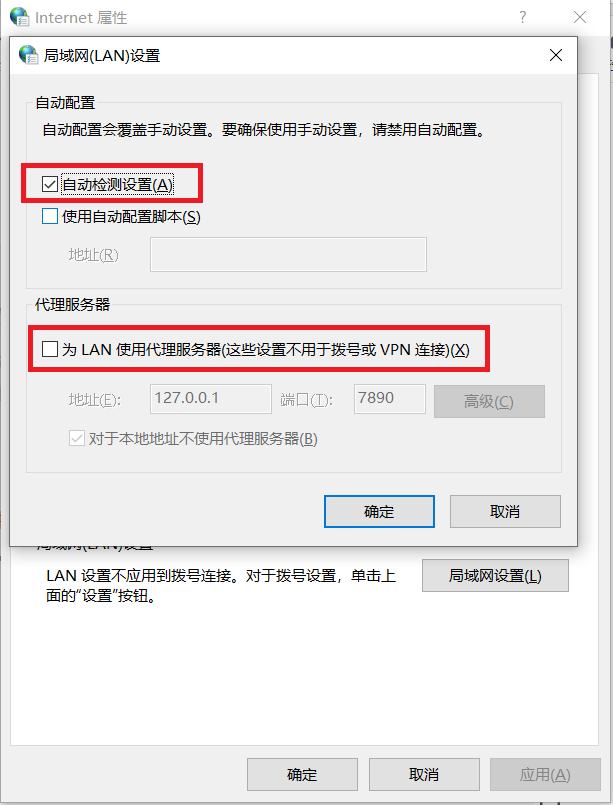Click the script 地址(R) input field
The height and width of the screenshot is (805, 613).
[x=288, y=254]
